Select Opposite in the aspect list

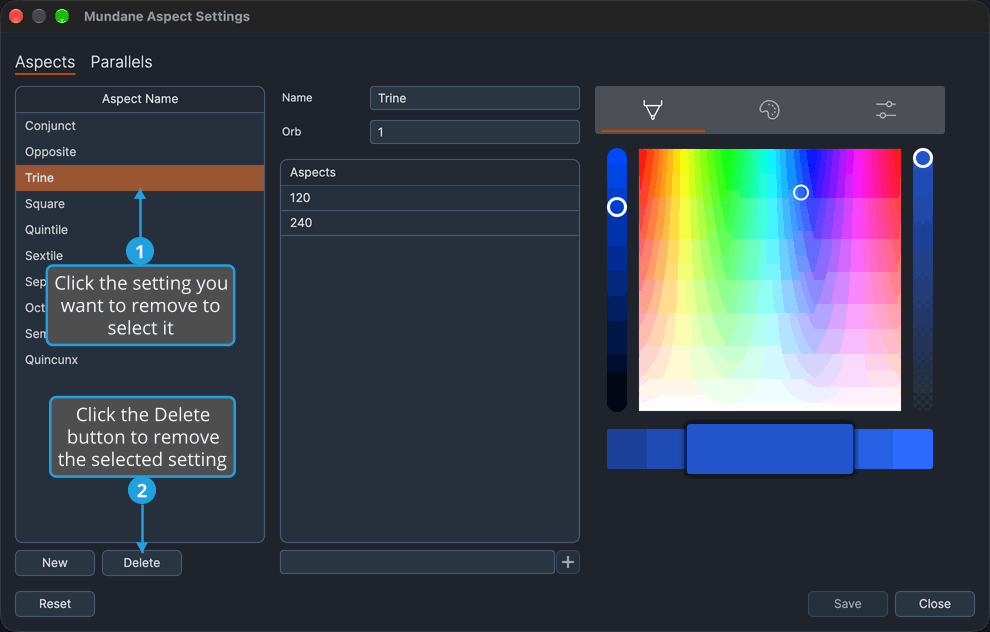click(x=140, y=152)
